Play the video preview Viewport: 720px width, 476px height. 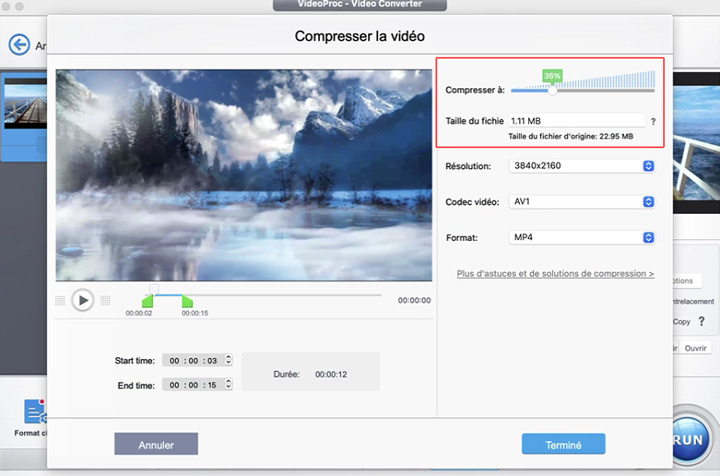[x=83, y=300]
